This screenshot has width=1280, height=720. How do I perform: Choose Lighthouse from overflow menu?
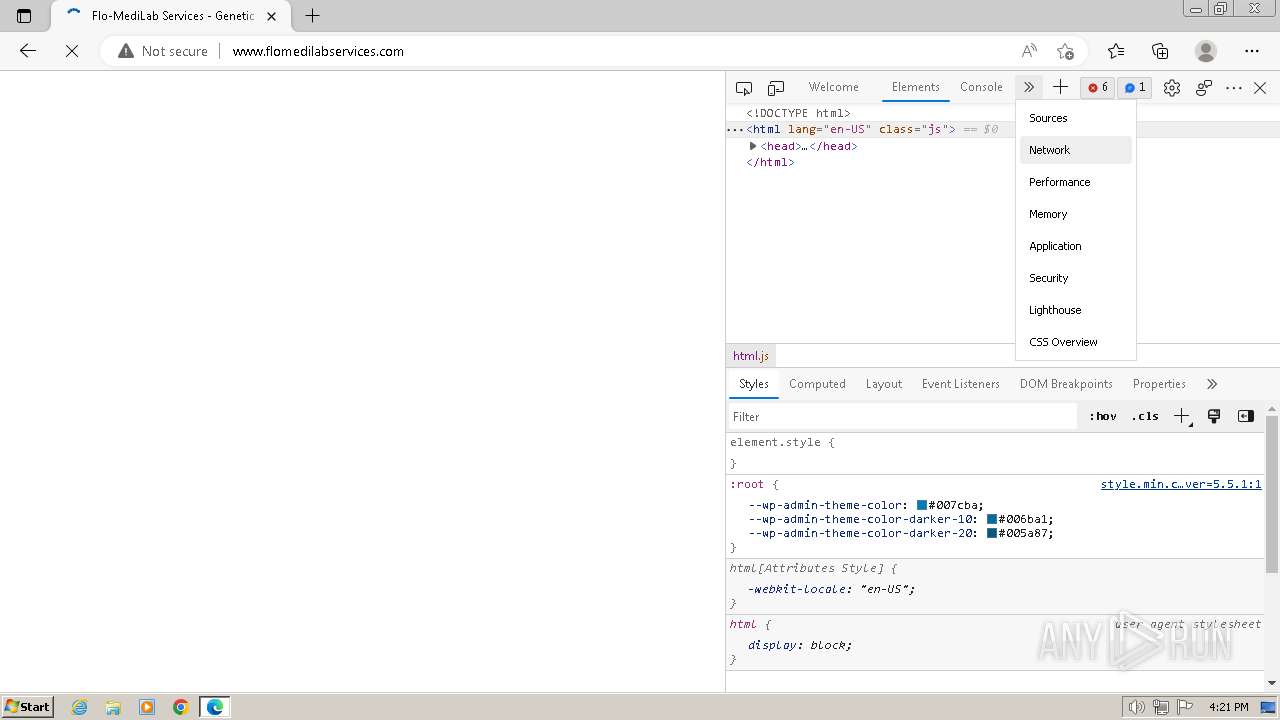[x=1076, y=310]
